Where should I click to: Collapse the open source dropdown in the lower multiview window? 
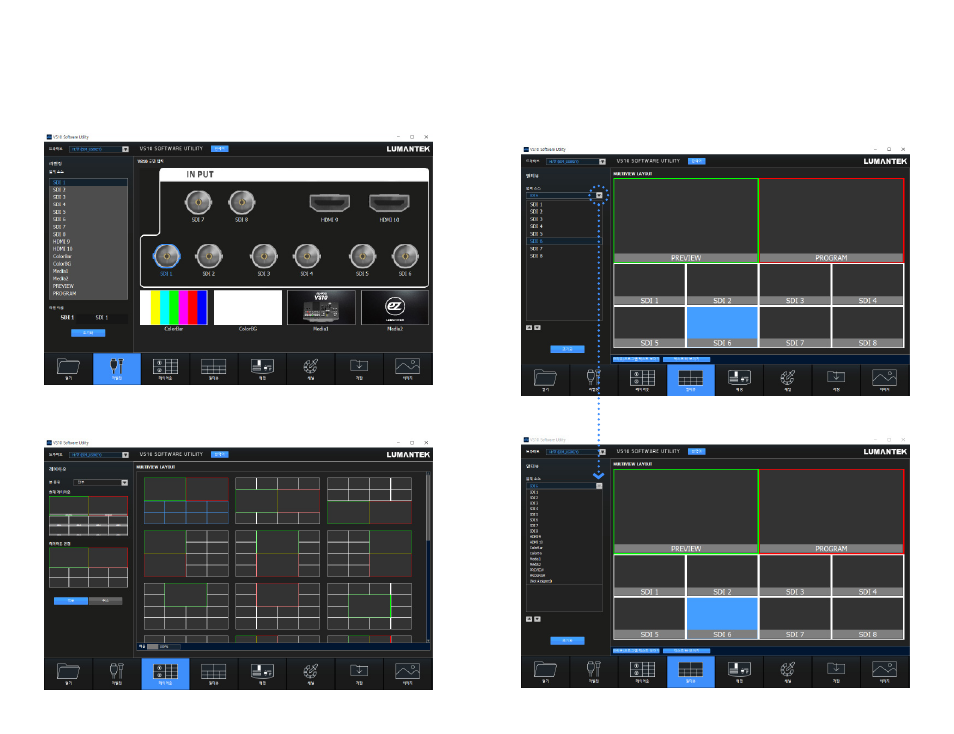coord(599,486)
